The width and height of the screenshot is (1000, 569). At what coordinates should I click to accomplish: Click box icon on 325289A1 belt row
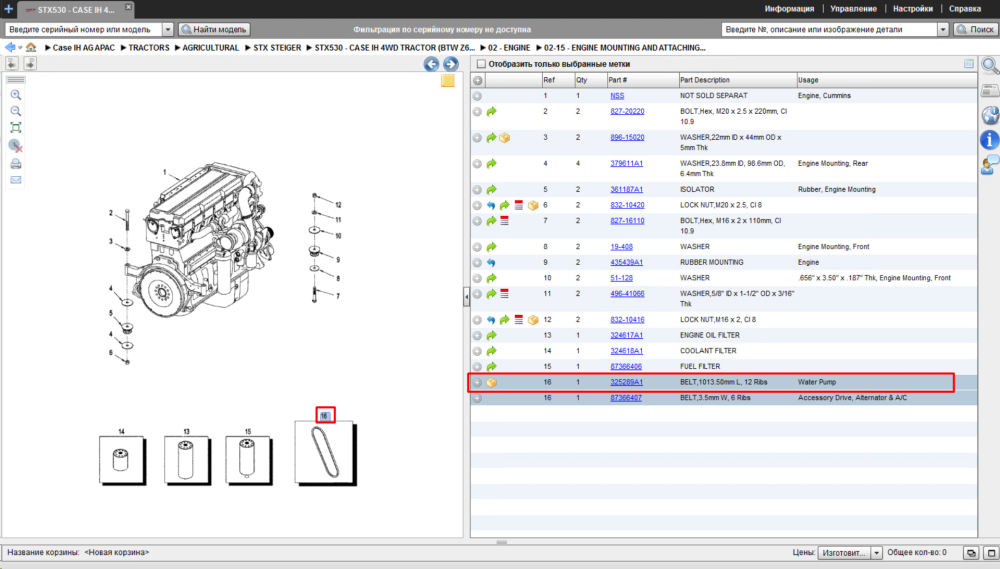[x=492, y=383]
